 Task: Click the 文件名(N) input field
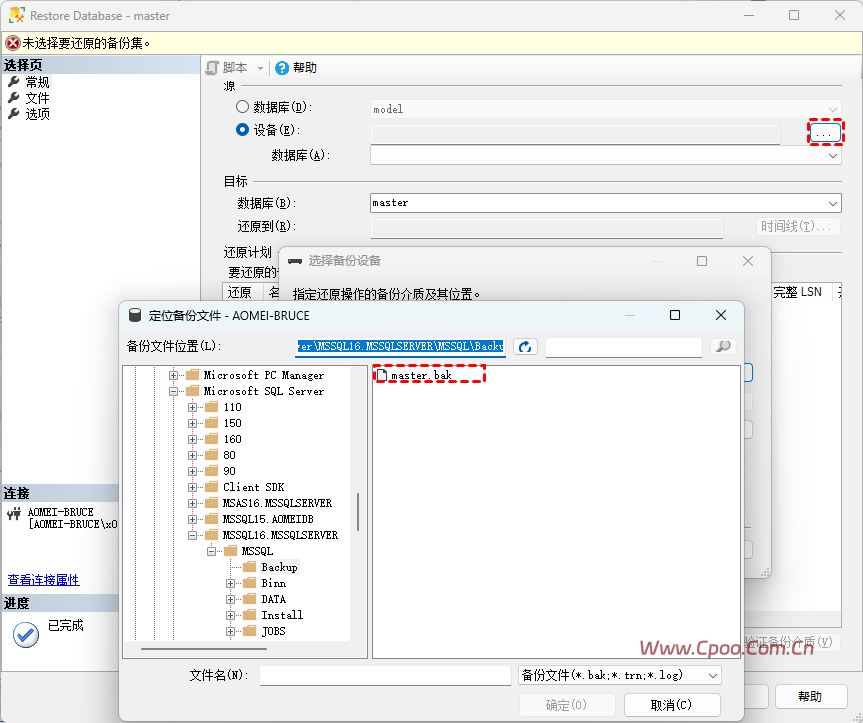click(x=385, y=675)
